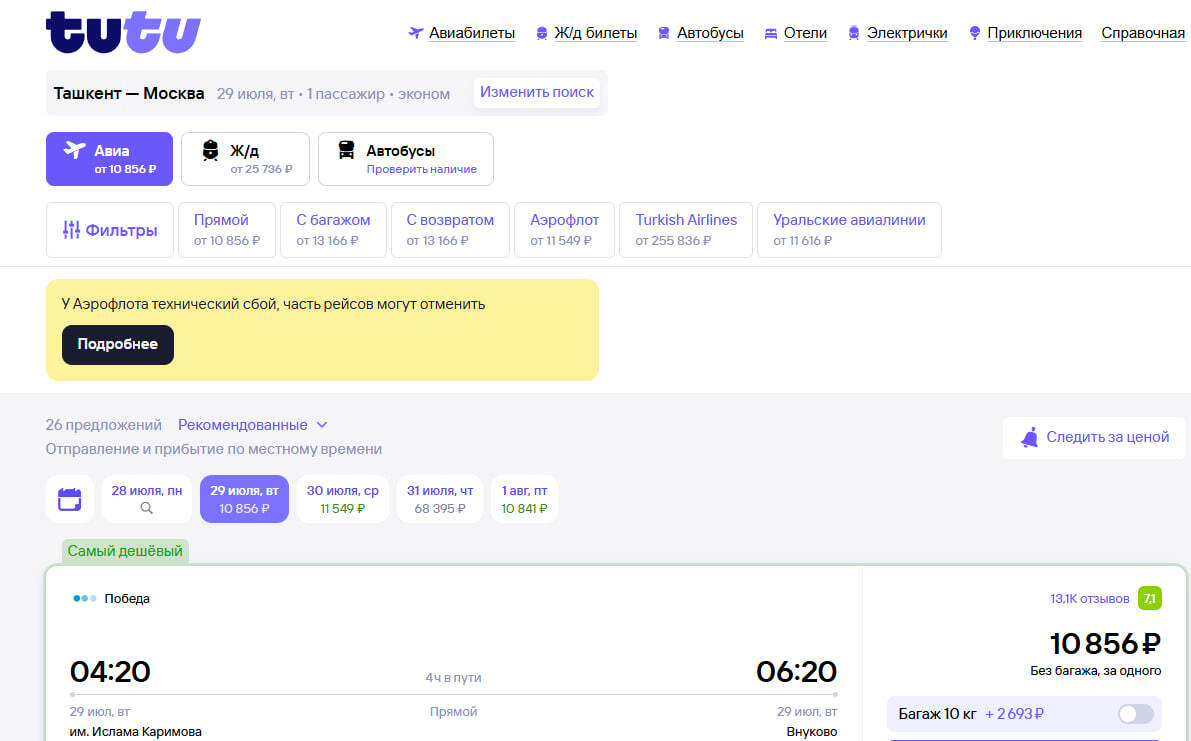Click the search magnifier under 28 июля
The image size is (1191, 741).
147,508
